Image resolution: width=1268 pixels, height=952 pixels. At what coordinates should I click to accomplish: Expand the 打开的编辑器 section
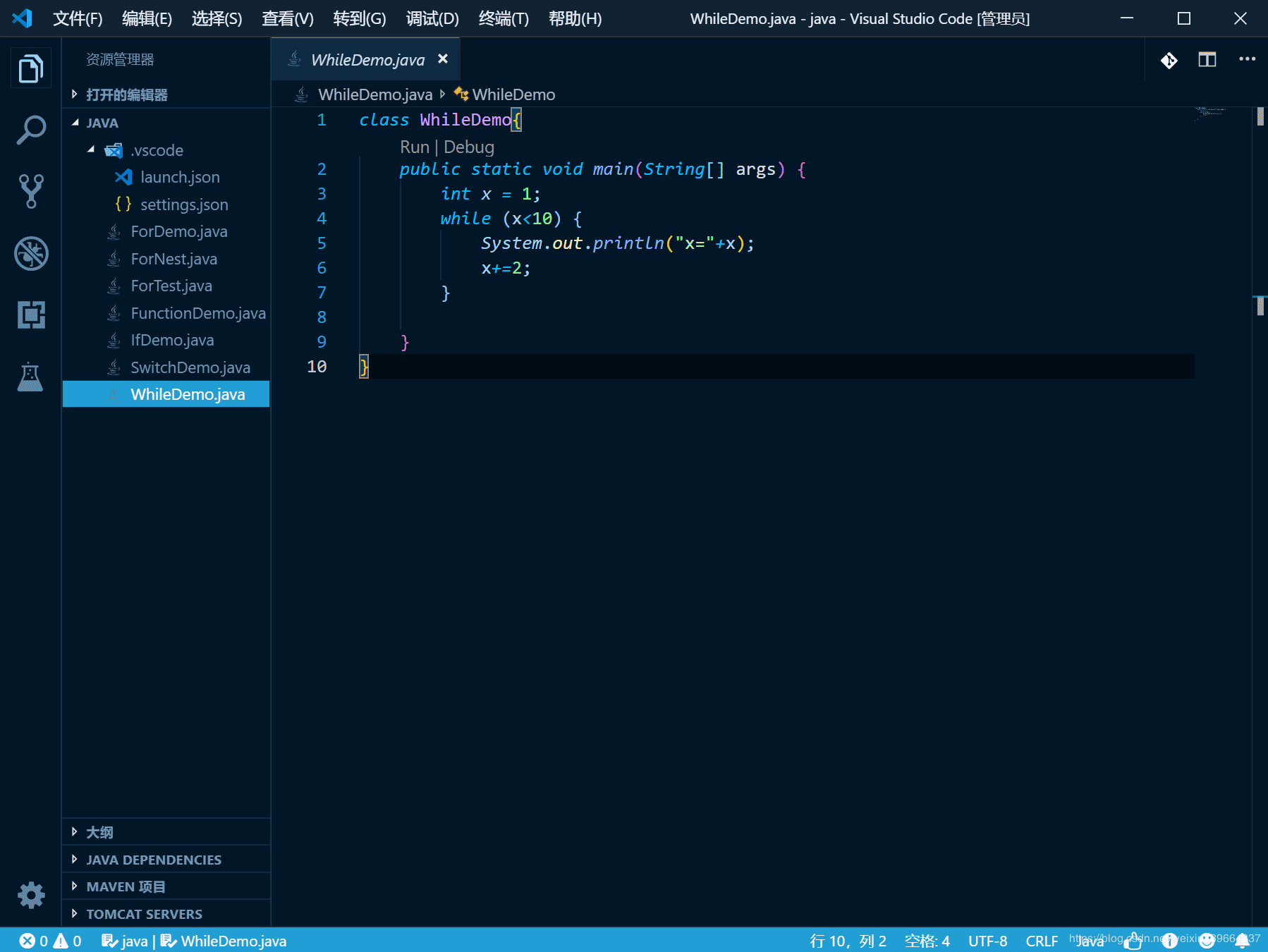[127, 94]
